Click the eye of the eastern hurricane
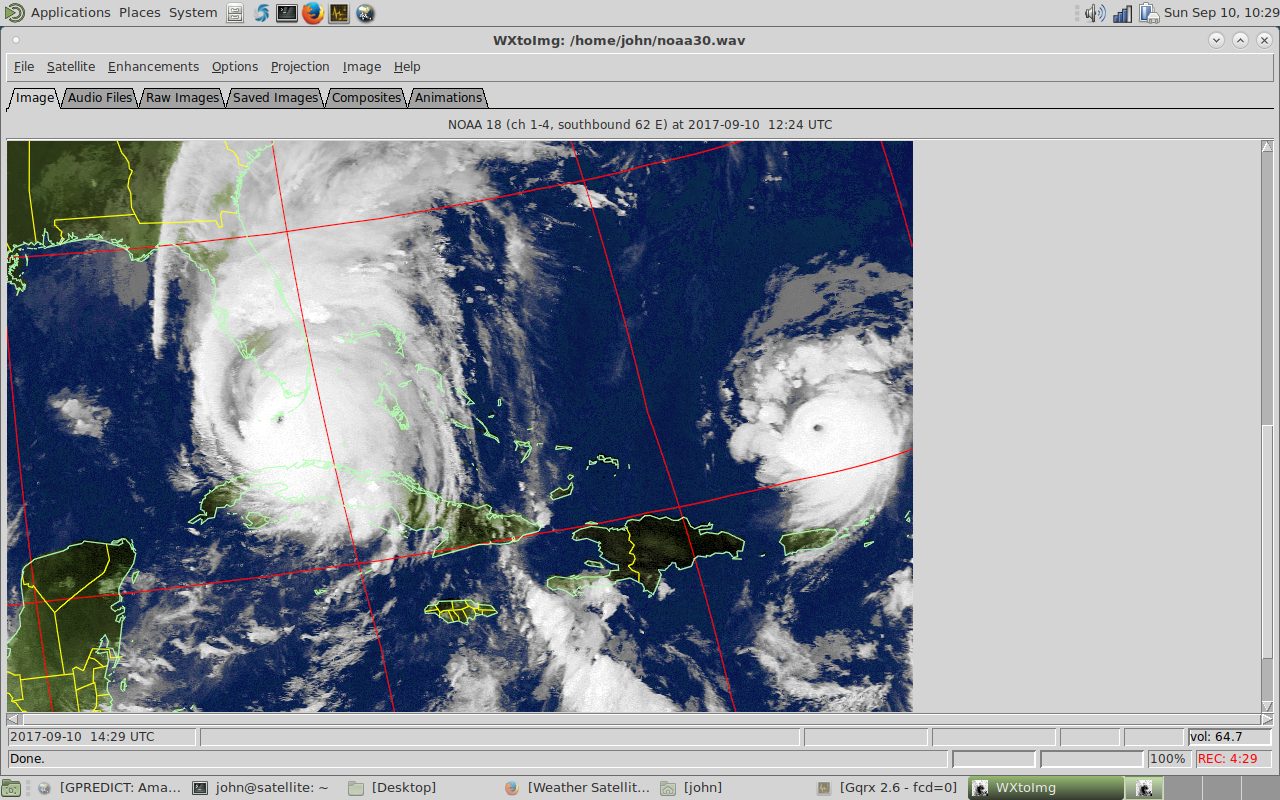Image resolution: width=1280 pixels, height=800 pixels. point(818,427)
